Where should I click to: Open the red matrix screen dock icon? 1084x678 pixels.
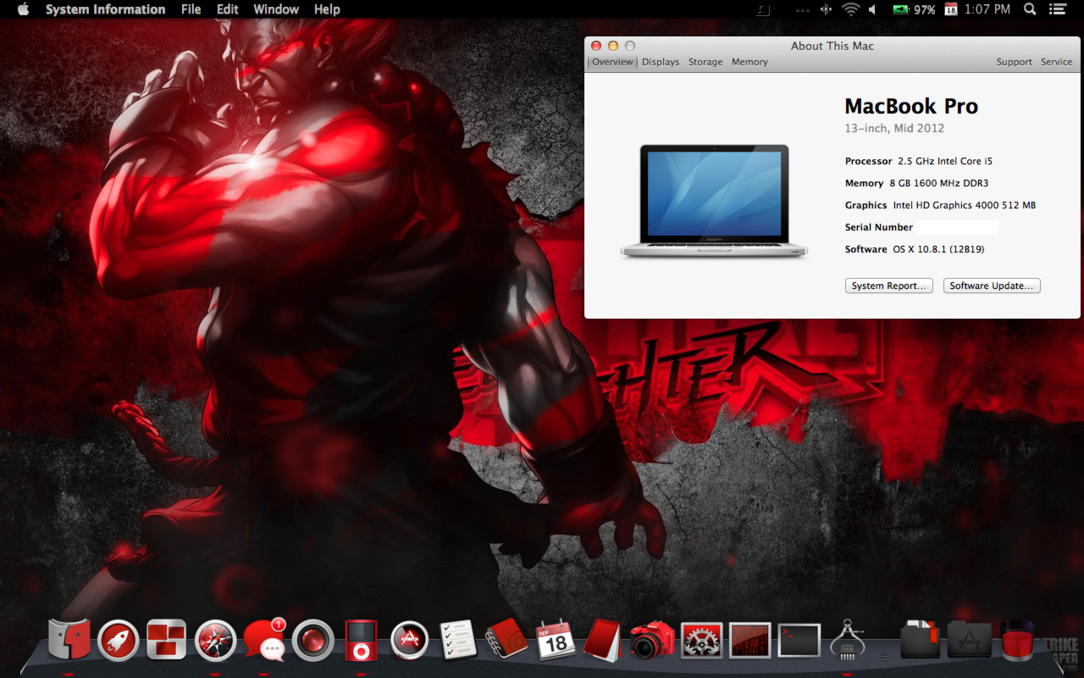(x=750, y=640)
